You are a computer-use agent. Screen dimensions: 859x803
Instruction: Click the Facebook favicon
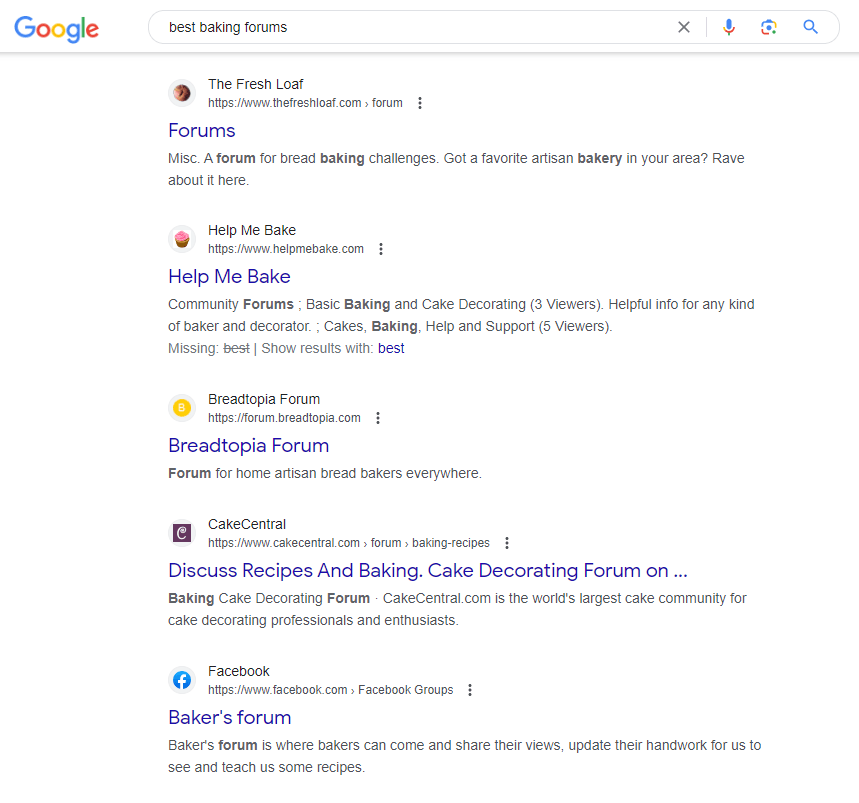click(182, 680)
